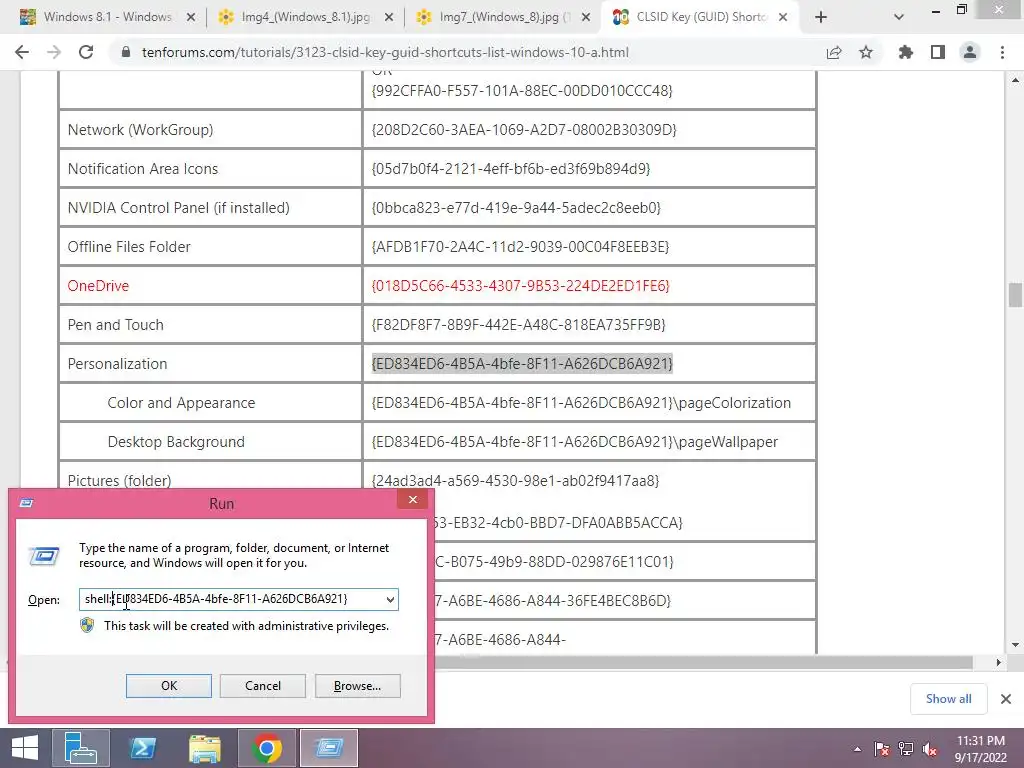
Task: Show hidden tray icons arrow
Action: point(857,749)
